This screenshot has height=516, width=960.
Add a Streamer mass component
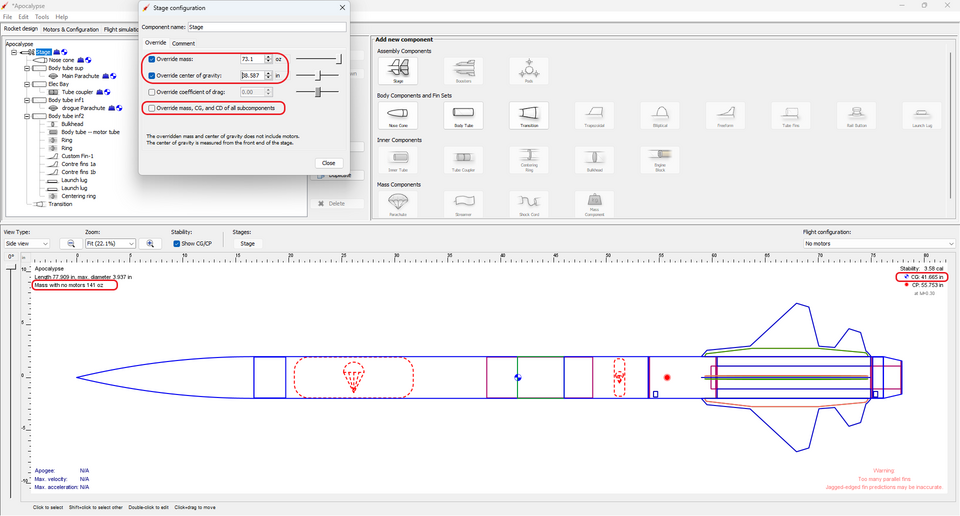tap(463, 204)
